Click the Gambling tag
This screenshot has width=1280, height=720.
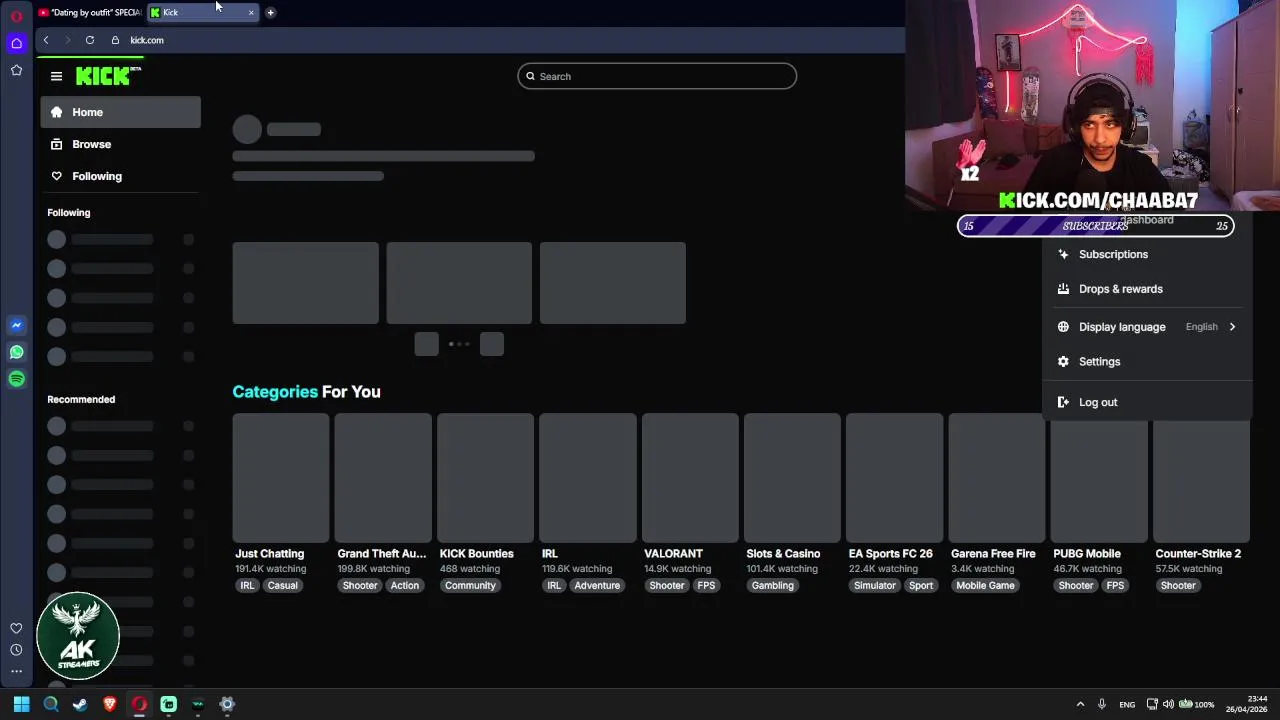(x=772, y=586)
